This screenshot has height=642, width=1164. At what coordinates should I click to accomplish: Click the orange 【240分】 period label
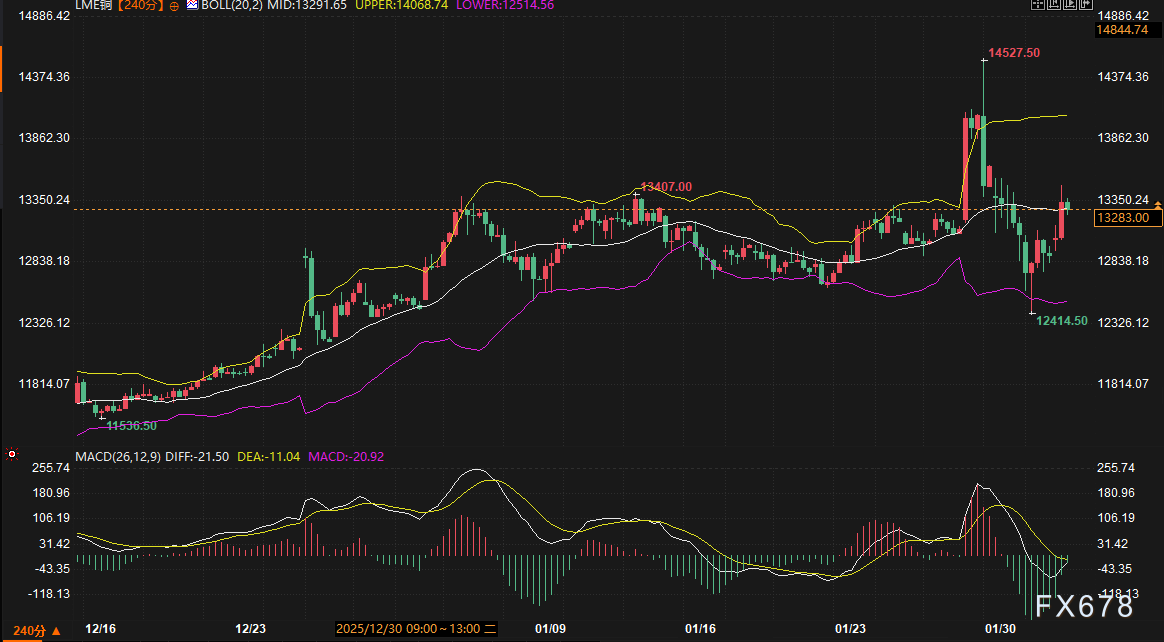tap(141, 7)
